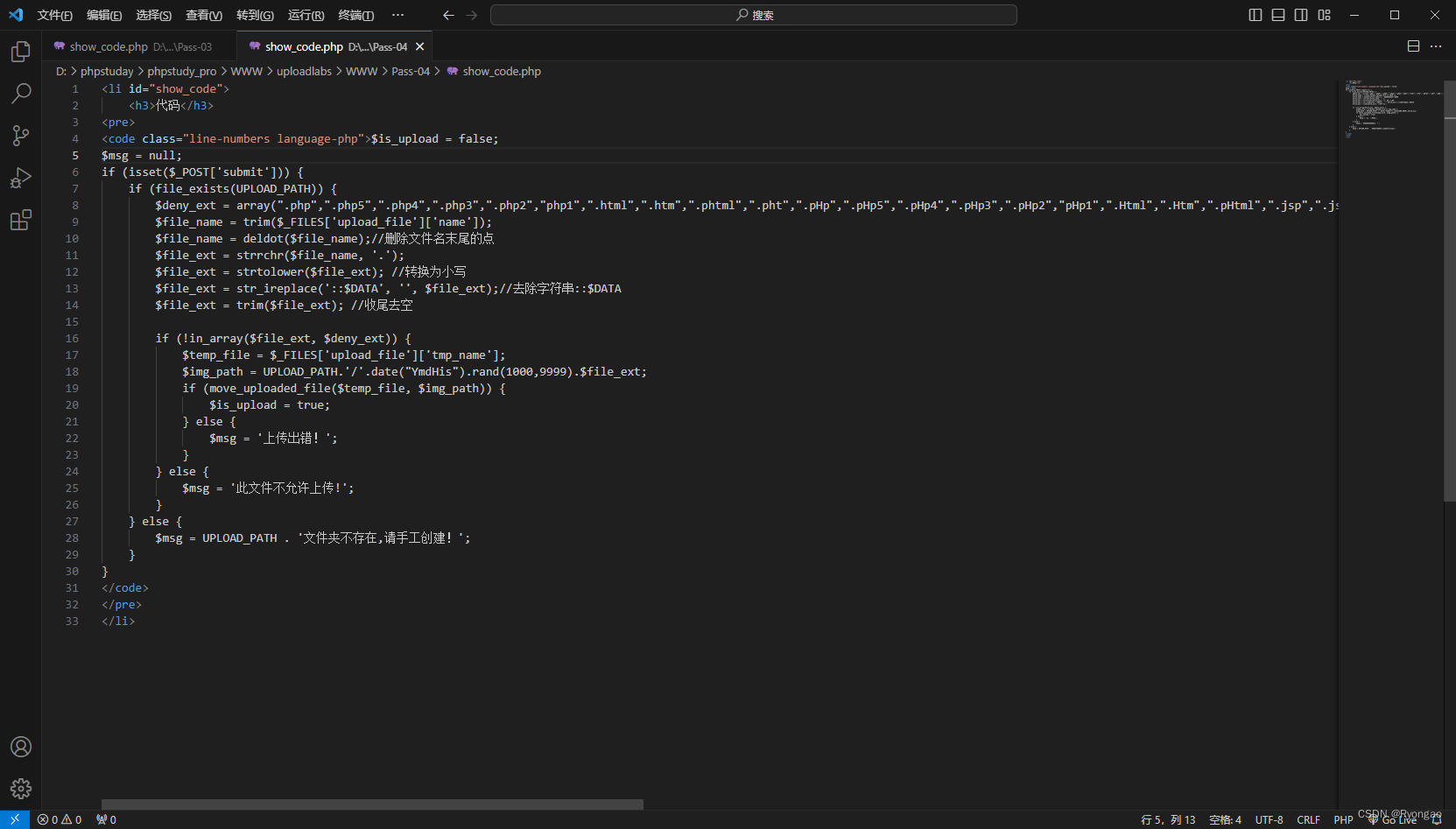Click the 搜索 command center box
This screenshot has height=829, width=1456.
(x=754, y=15)
